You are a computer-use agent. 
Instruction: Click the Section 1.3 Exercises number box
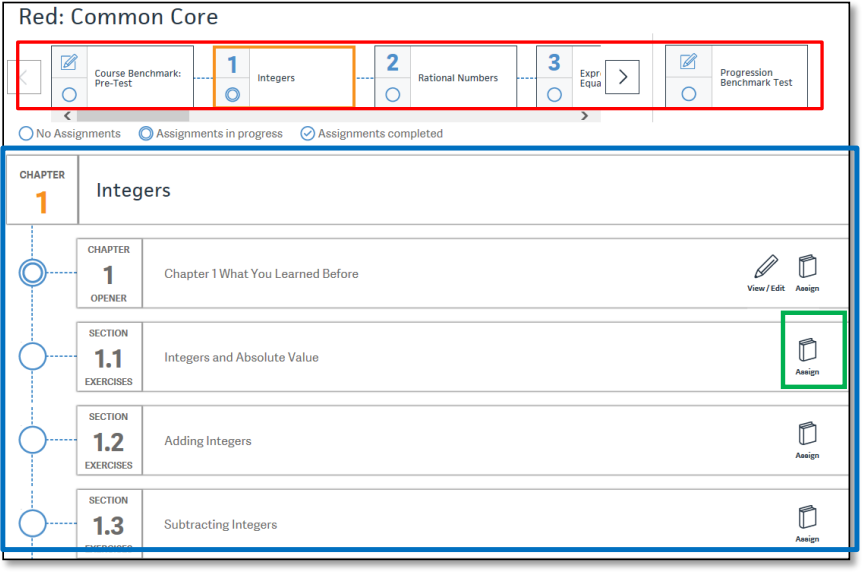pos(109,524)
